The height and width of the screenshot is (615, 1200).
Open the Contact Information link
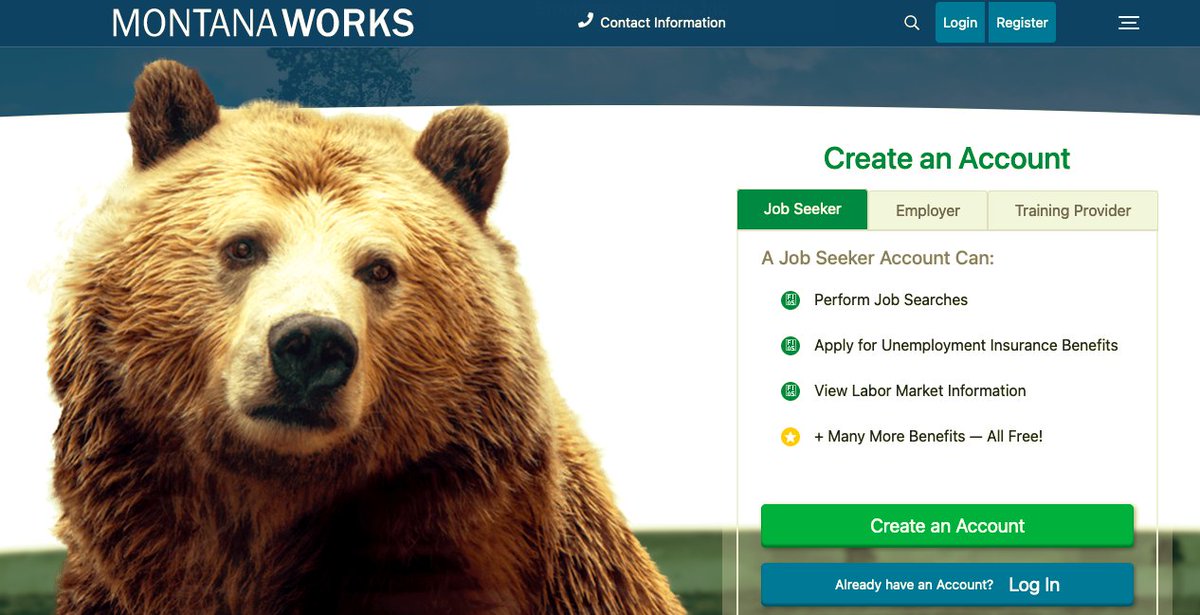coord(662,22)
